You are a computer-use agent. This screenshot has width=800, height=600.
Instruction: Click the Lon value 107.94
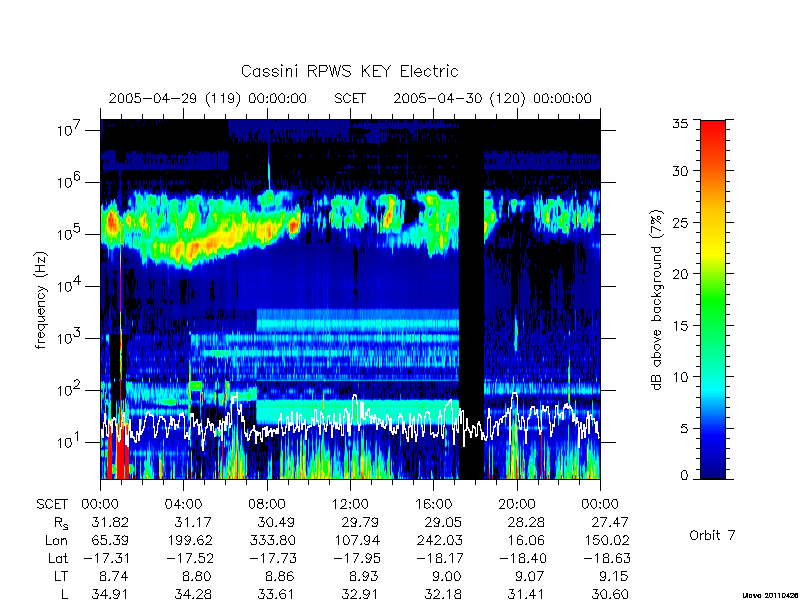click(x=356, y=540)
